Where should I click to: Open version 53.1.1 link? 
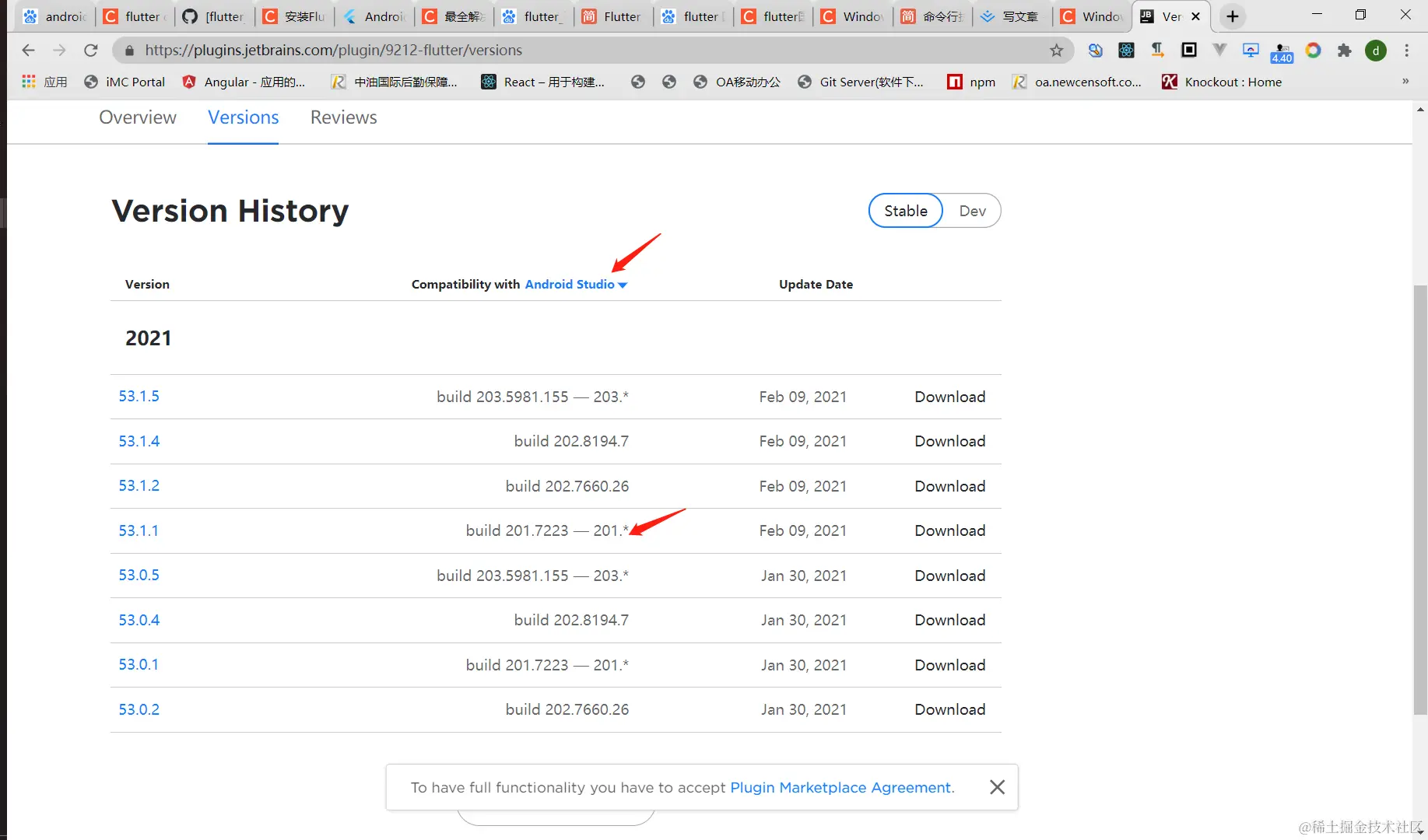(139, 530)
